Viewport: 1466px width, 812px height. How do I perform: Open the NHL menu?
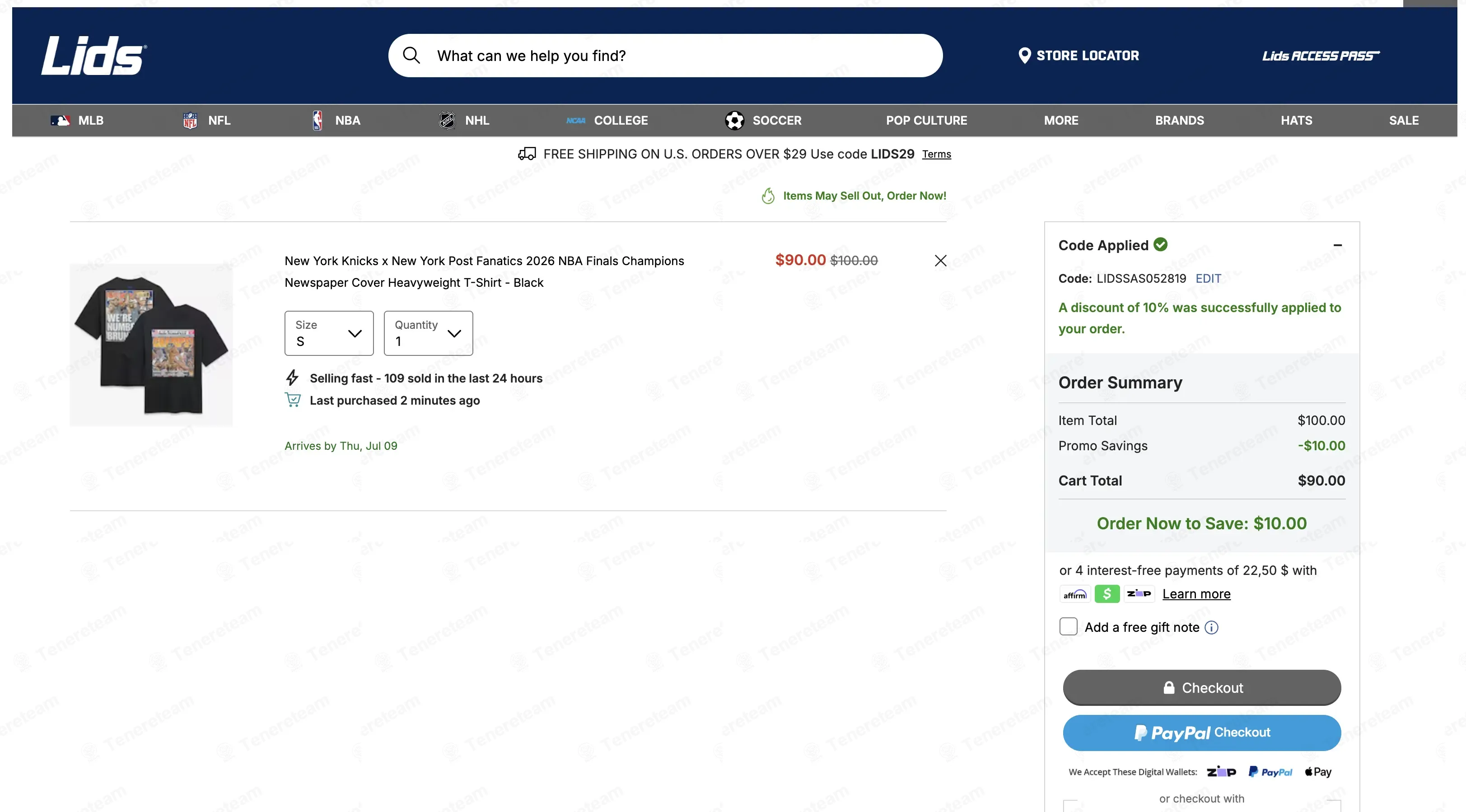(464, 120)
